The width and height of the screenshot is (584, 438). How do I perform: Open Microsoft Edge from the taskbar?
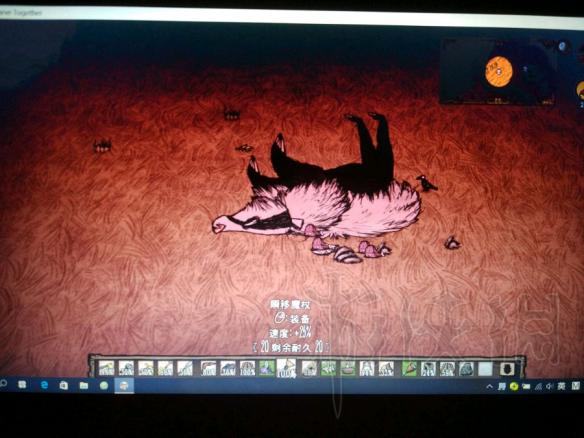(44, 385)
